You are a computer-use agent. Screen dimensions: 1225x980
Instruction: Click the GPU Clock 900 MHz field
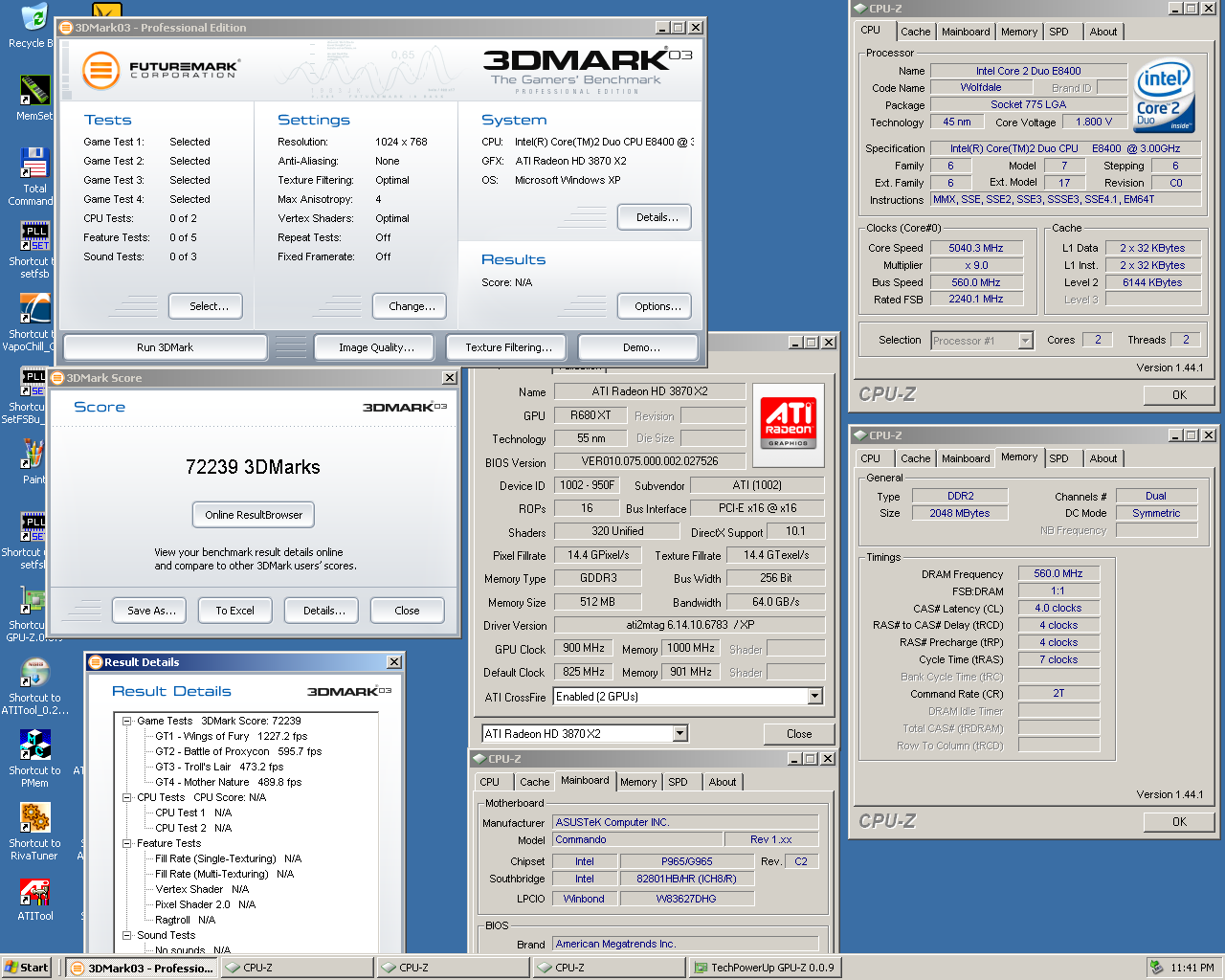coord(584,648)
